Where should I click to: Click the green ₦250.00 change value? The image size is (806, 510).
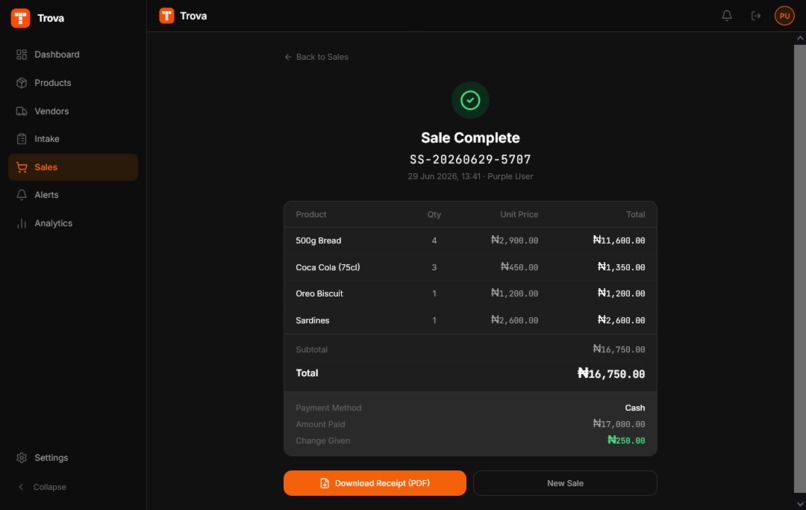pos(626,440)
